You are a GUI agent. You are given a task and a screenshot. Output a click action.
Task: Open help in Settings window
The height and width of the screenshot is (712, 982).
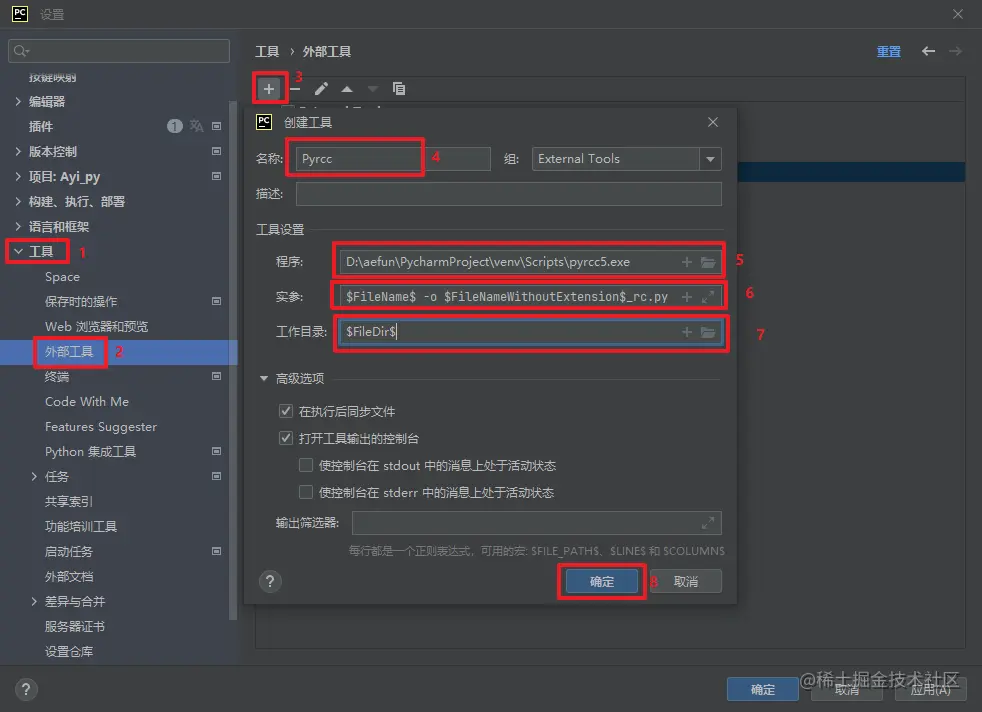coord(26,689)
